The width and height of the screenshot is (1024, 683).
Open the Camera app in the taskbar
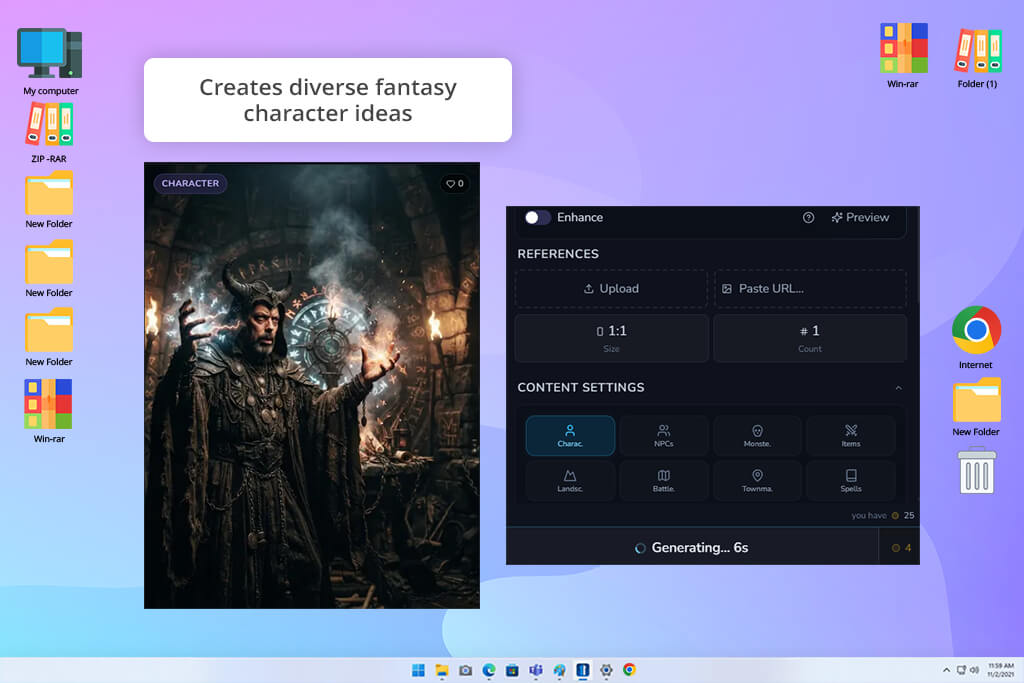point(466,670)
